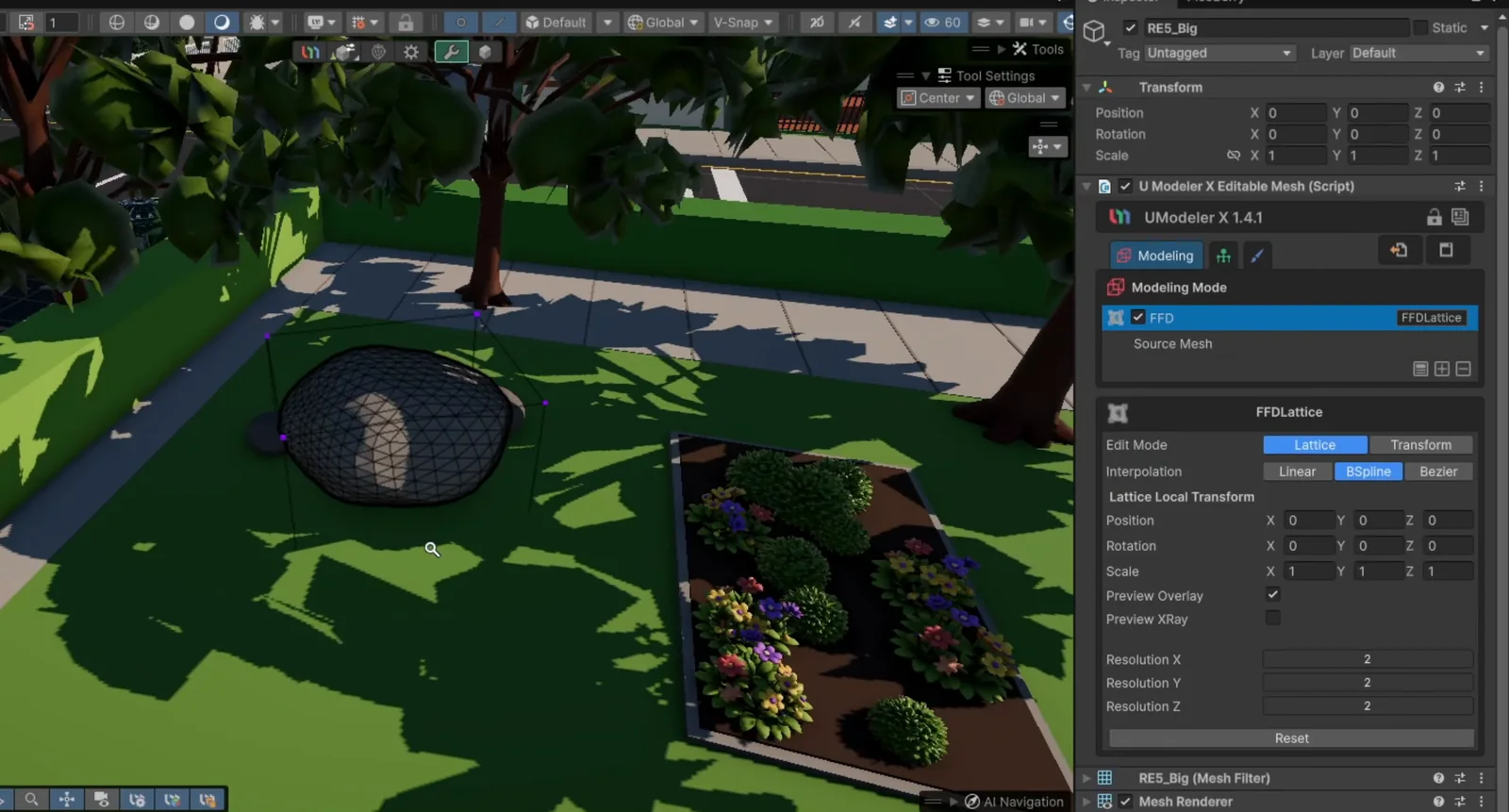Viewport: 1509px width, 812px height.
Task: Choose Linear interpolation
Action: click(x=1297, y=472)
